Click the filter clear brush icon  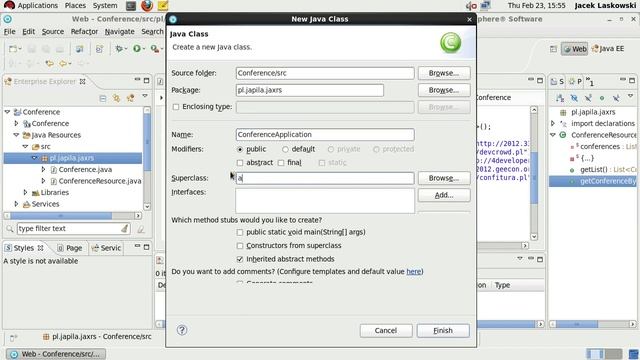pos(125,229)
